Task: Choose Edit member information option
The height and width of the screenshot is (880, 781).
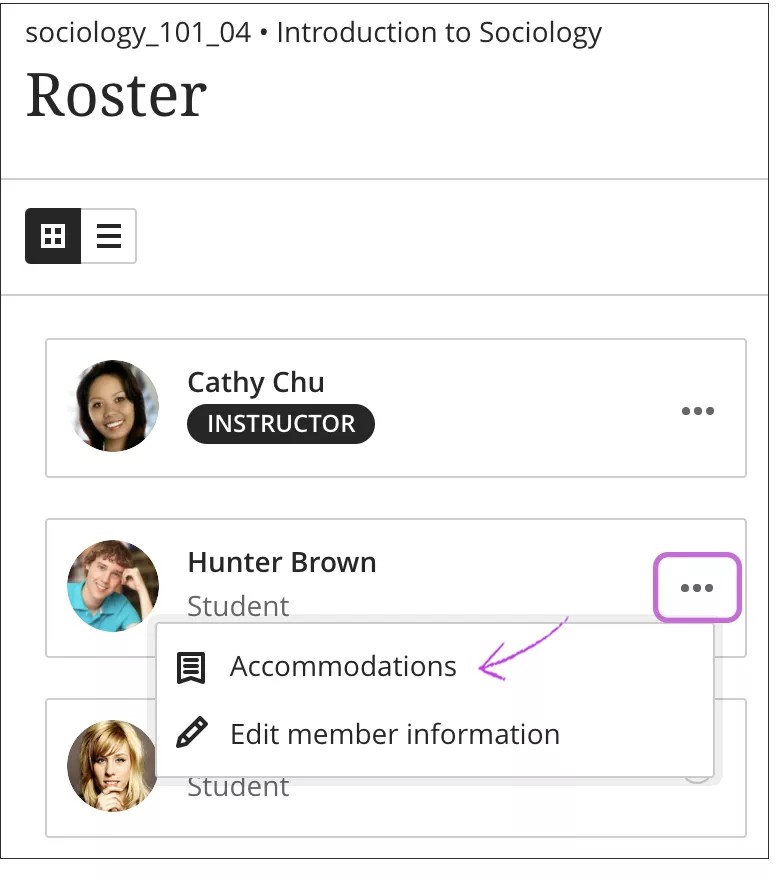Action: pyautogui.click(x=395, y=734)
